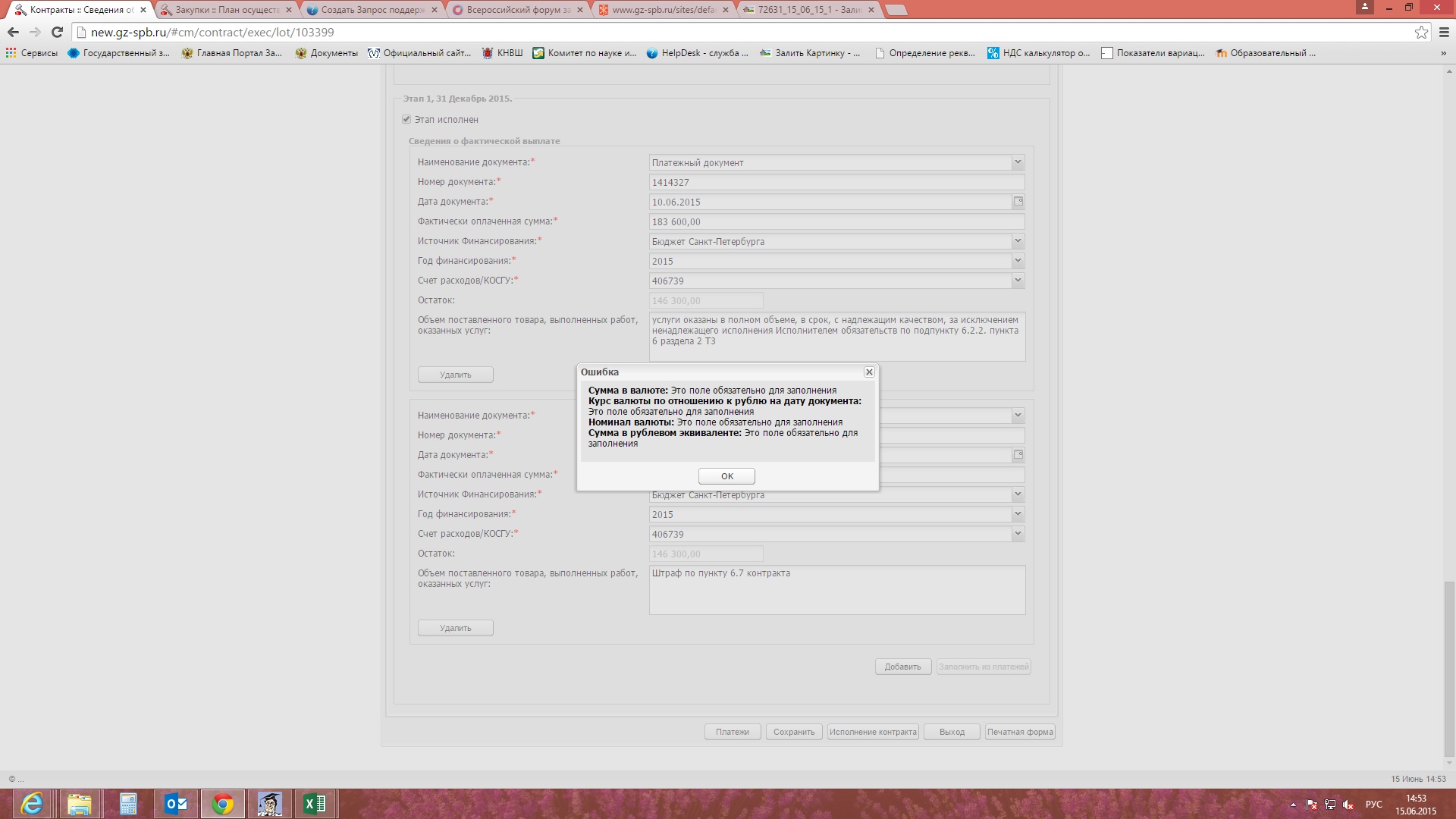Expand first Счет расходов/КОСГУ dropdown

click(1018, 281)
